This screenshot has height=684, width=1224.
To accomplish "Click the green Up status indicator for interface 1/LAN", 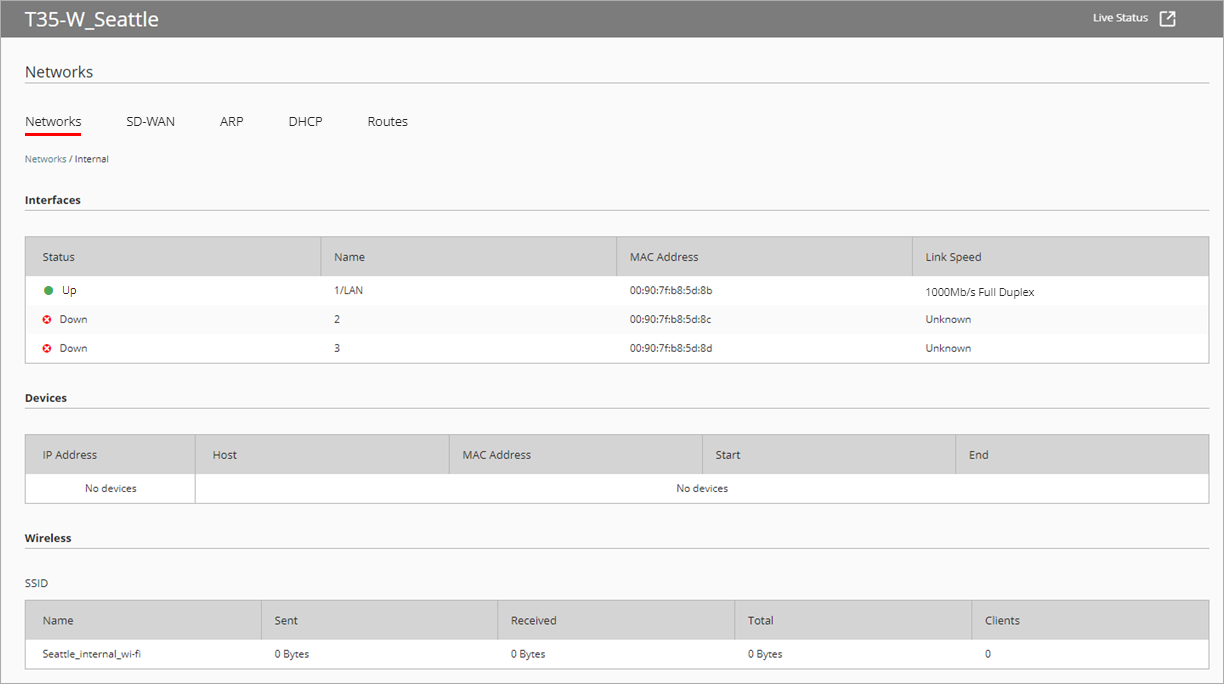I will click(46, 290).
